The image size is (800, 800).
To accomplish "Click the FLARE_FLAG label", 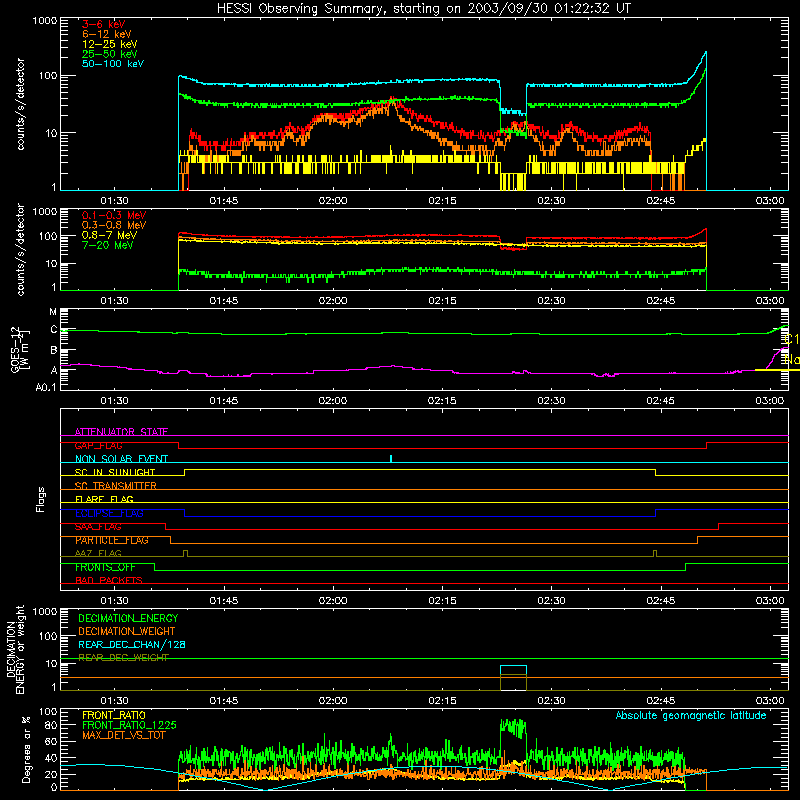I will [104, 499].
